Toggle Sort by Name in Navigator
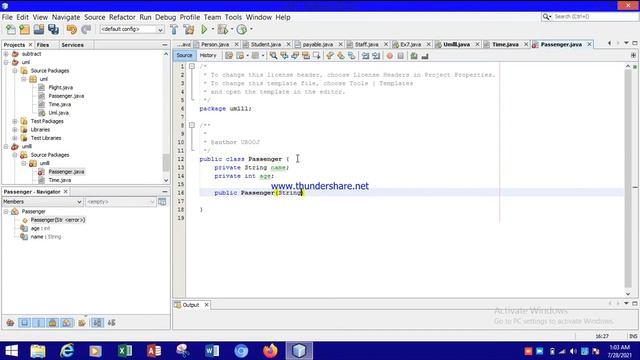640x360 pixels. 97,323
